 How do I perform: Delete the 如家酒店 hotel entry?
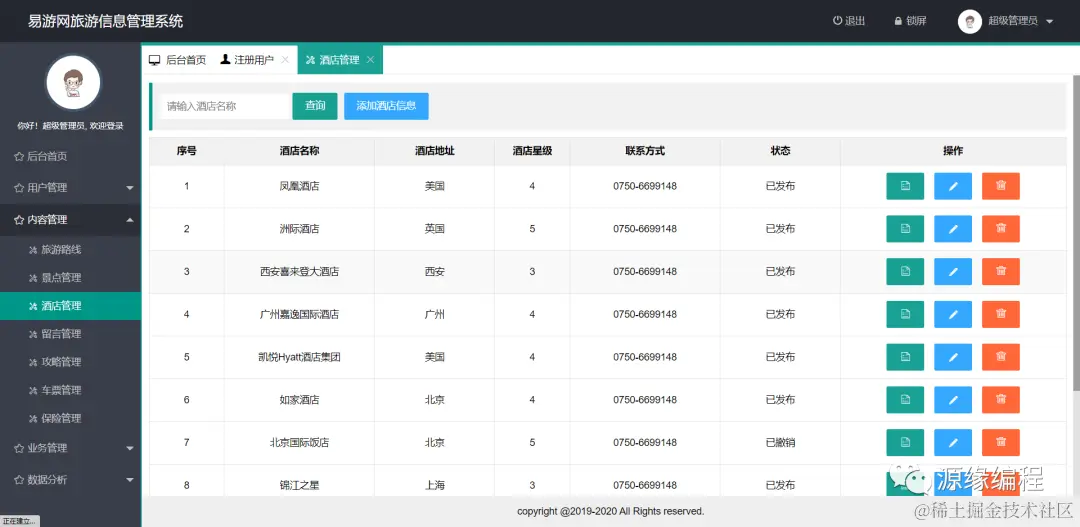tap(1000, 400)
